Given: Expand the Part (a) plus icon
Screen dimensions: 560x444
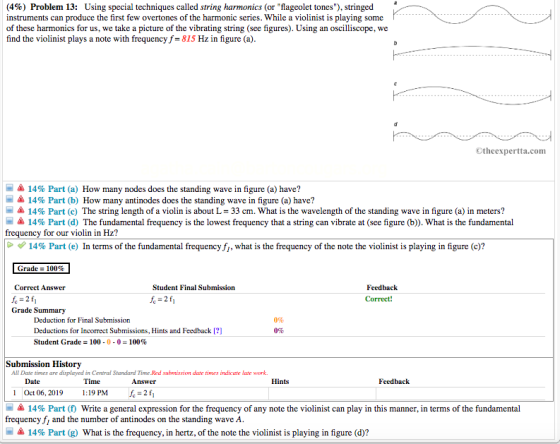Looking at the screenshot, I should point(10,188).
